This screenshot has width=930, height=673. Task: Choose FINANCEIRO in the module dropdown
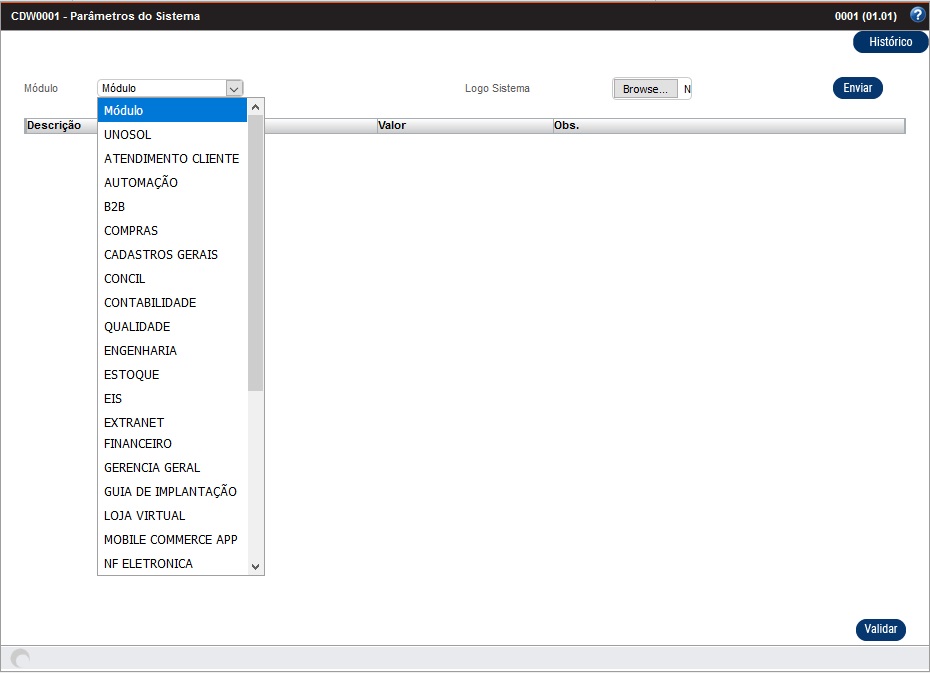(x=138, y=444)
